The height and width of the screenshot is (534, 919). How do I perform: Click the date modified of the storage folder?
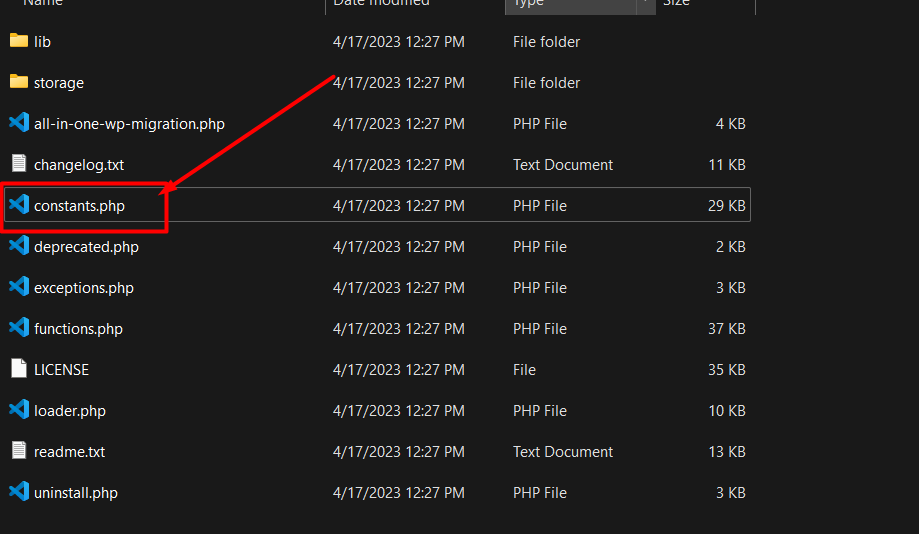[x=398, y=82]
